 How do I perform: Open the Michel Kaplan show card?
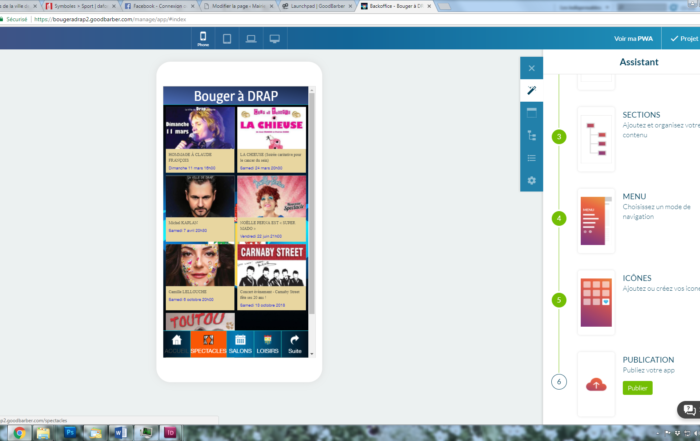pos(200,208)
